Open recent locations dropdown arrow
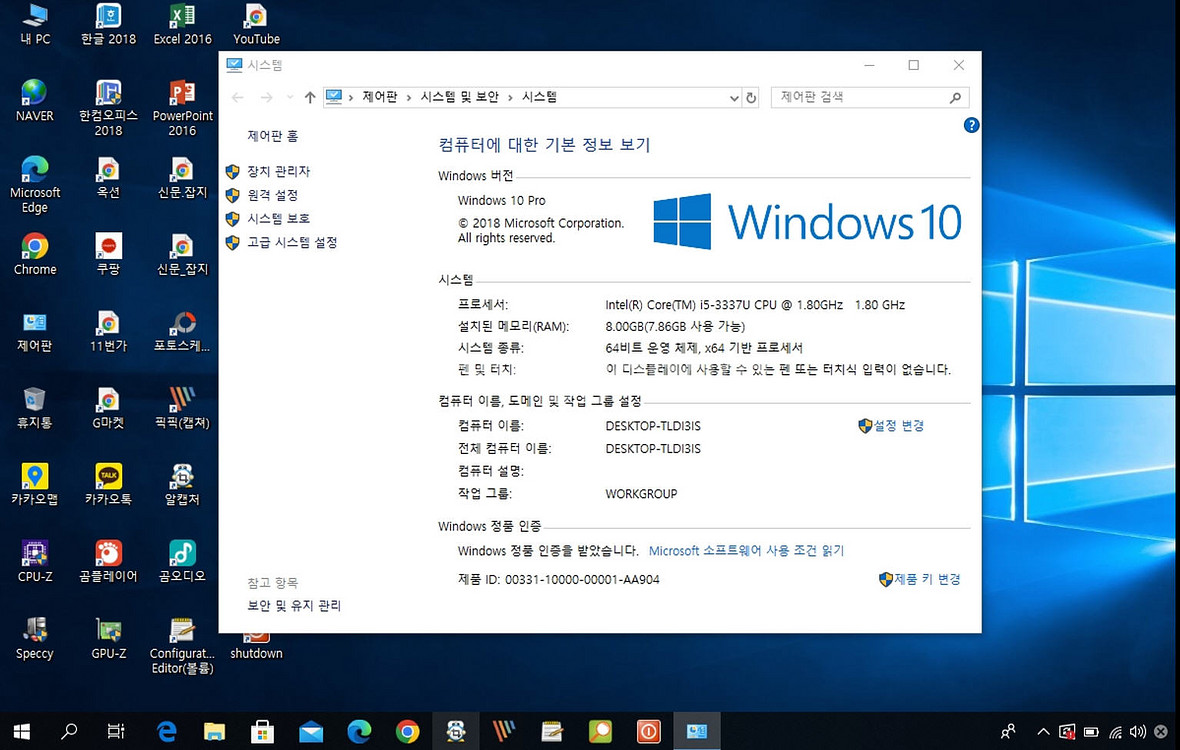Viewport: 1180px width, 750px height. pos(290,97)
